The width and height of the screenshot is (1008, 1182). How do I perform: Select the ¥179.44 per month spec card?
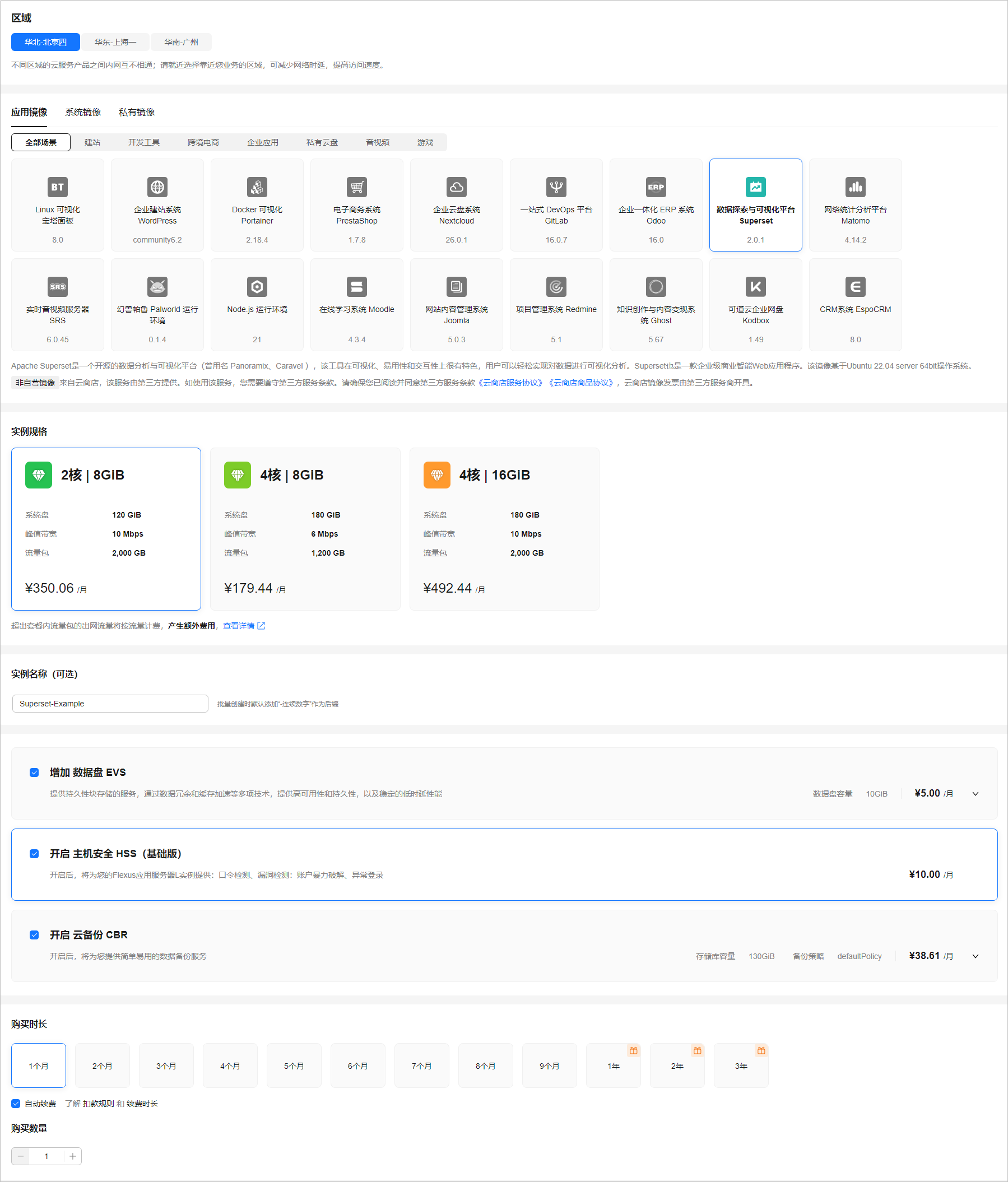pyautogui.click(x=305, y=529)
